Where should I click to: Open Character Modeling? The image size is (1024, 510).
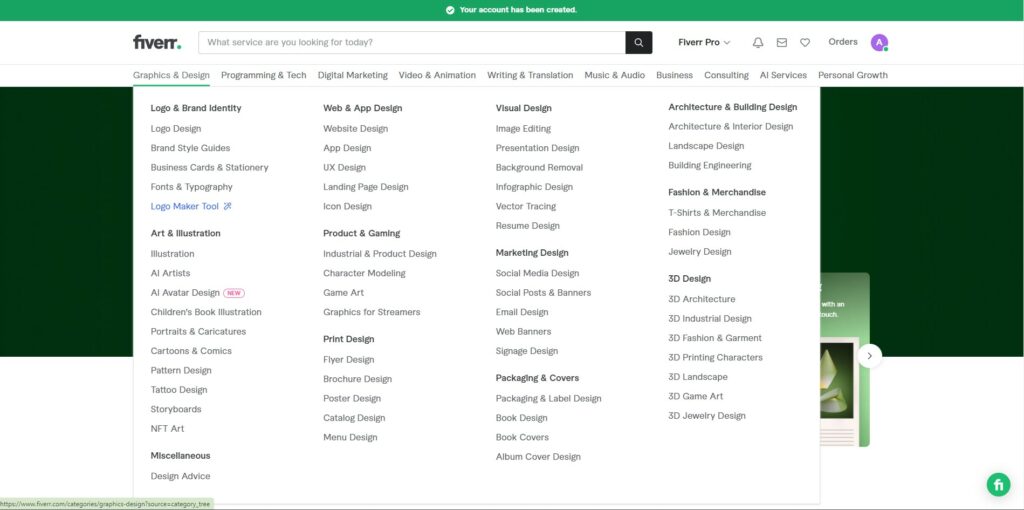364,274
